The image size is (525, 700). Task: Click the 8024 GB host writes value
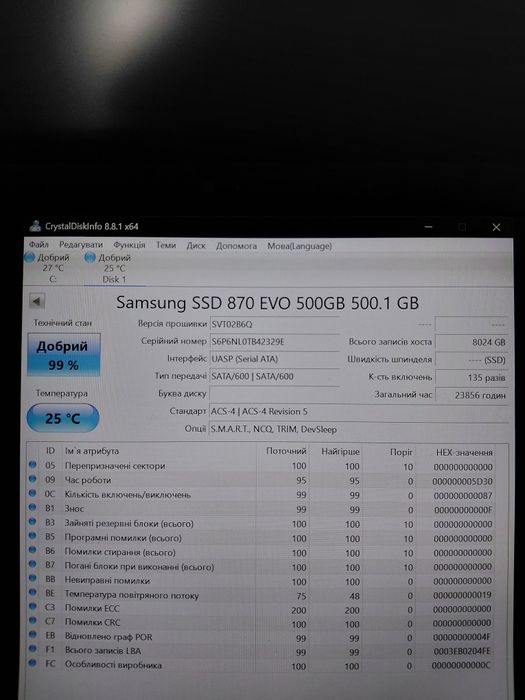[471, 342]
